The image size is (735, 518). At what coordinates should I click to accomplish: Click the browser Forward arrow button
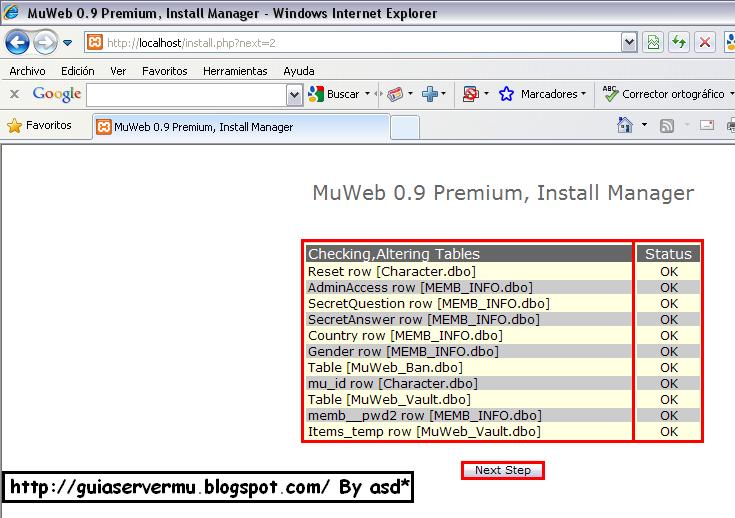pos(45,43)
